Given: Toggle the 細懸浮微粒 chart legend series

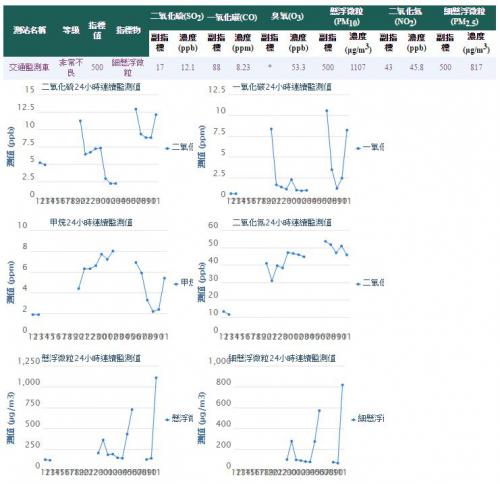Looking at the screenshot, I should click(x=367, y=419).
